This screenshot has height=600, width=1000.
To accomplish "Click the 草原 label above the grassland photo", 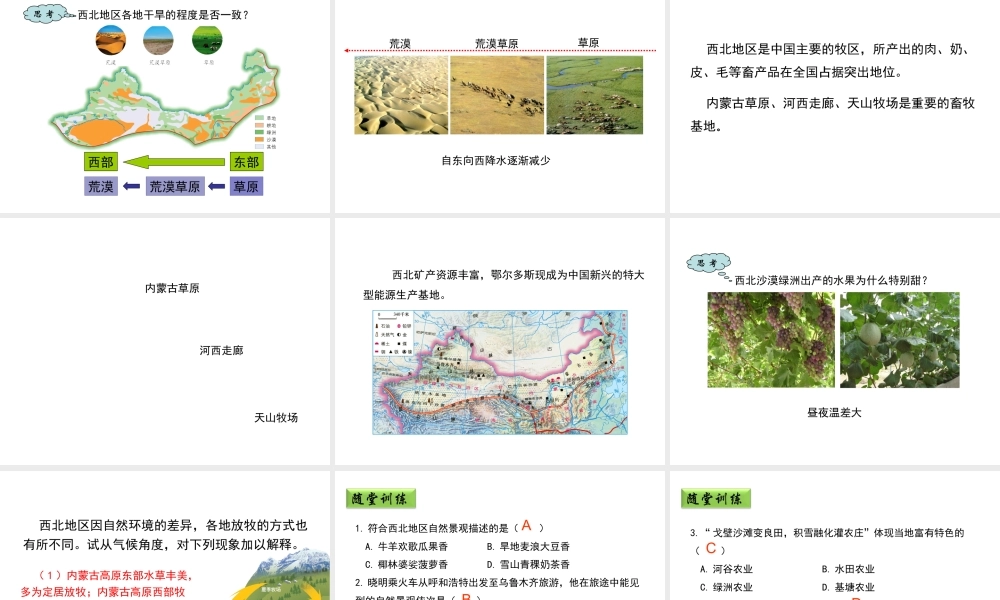I will 589,43.
